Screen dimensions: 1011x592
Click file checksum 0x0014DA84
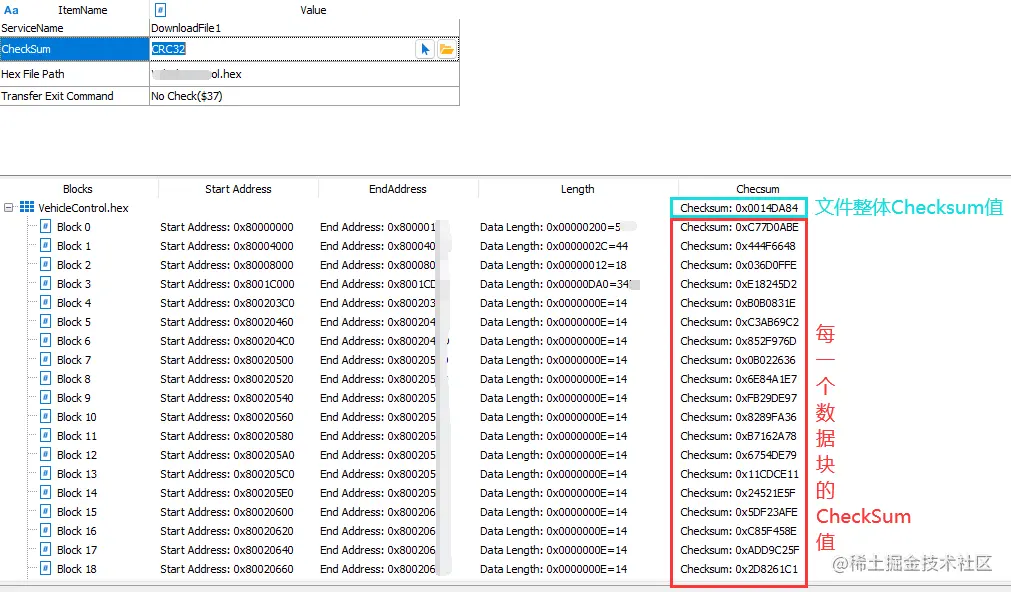[x=739, y=208]
